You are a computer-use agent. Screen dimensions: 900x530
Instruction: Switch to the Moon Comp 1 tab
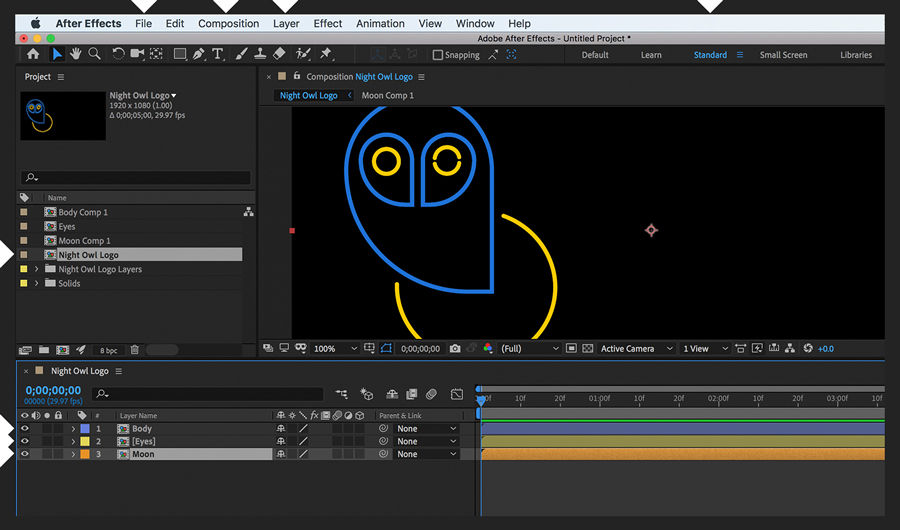[387, 96]
